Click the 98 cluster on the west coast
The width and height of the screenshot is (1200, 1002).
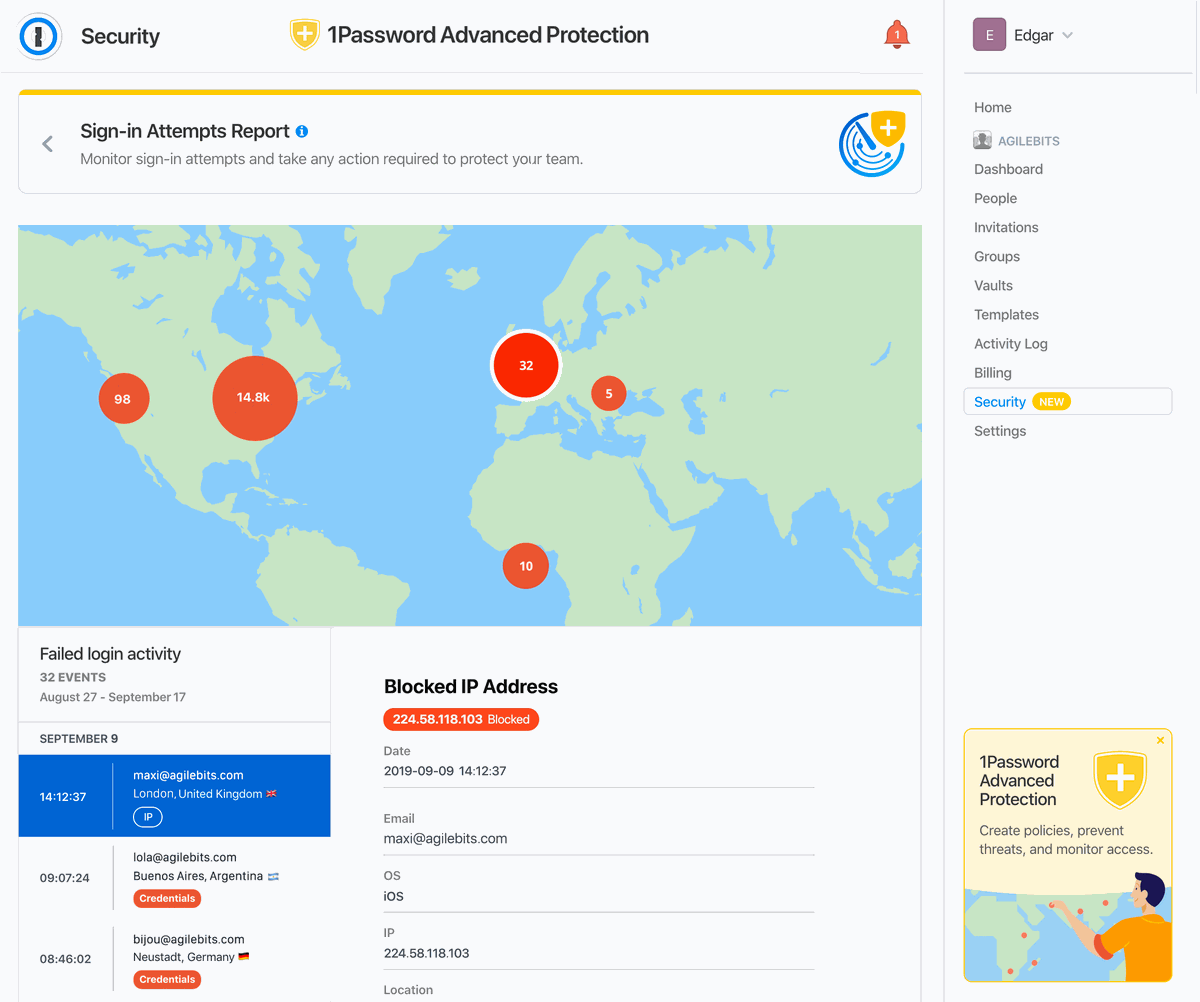tap(123, 399)
